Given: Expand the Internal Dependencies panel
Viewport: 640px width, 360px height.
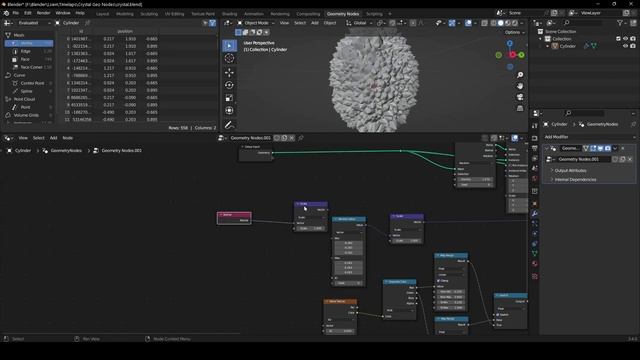Looking at the screenshot, I should 575,180.
